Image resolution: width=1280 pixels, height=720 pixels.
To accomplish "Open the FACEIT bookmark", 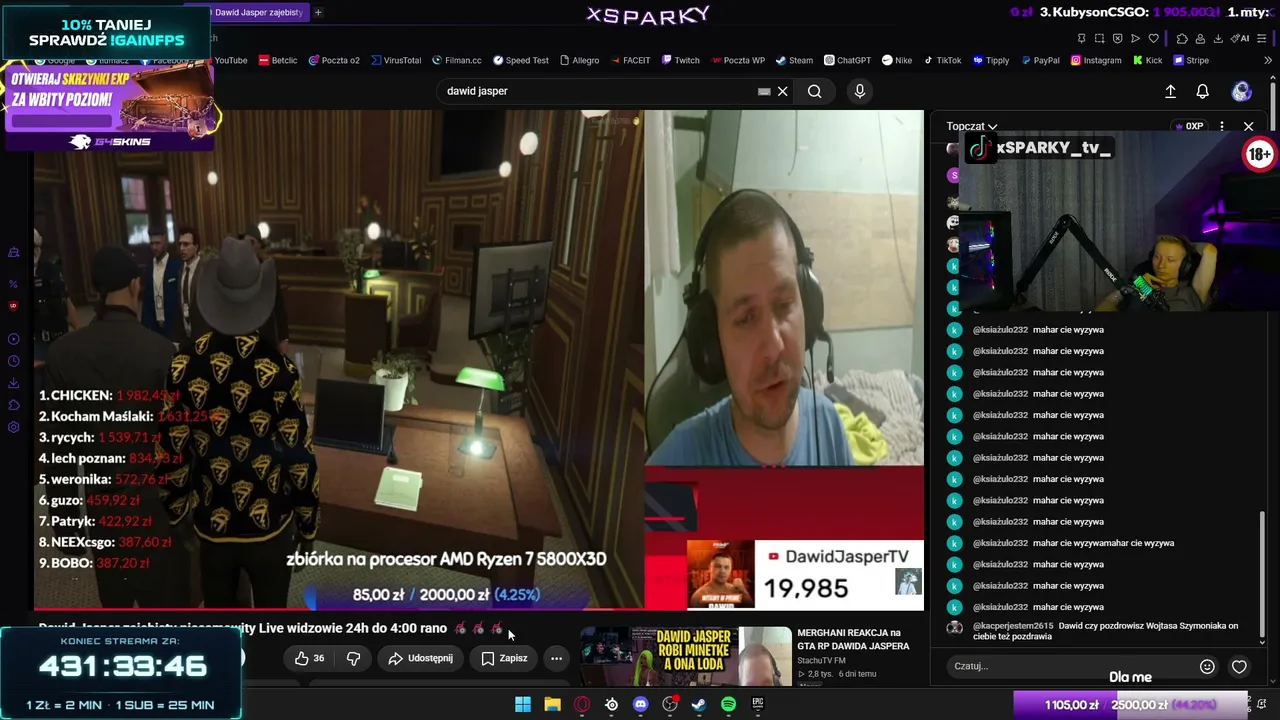I will [x=630, y=60].
